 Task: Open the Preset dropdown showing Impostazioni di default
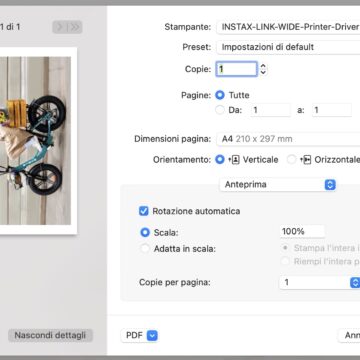[288, 47]
